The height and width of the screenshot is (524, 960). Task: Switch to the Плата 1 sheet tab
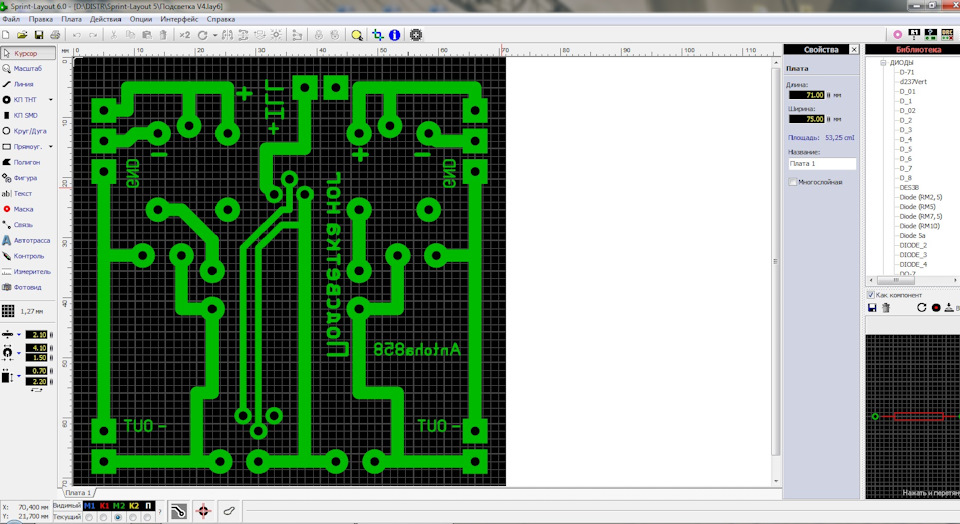[78, 493]
